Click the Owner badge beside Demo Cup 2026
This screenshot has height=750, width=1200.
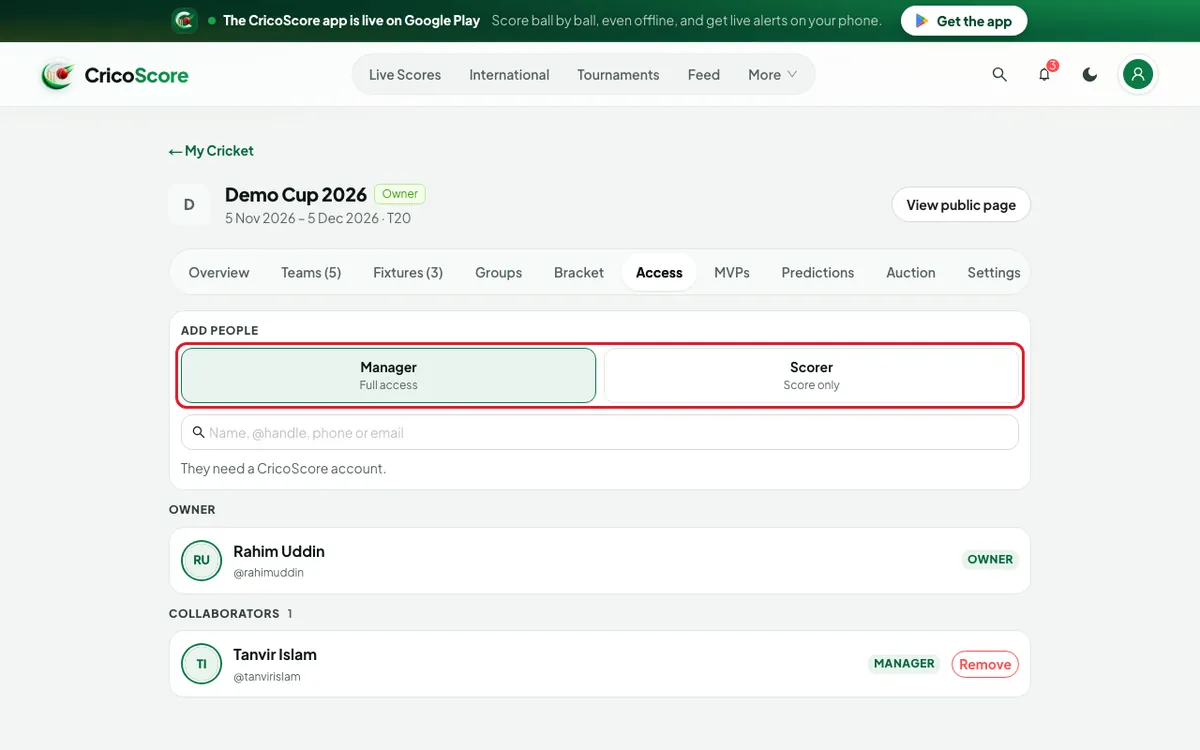[400, 194]
